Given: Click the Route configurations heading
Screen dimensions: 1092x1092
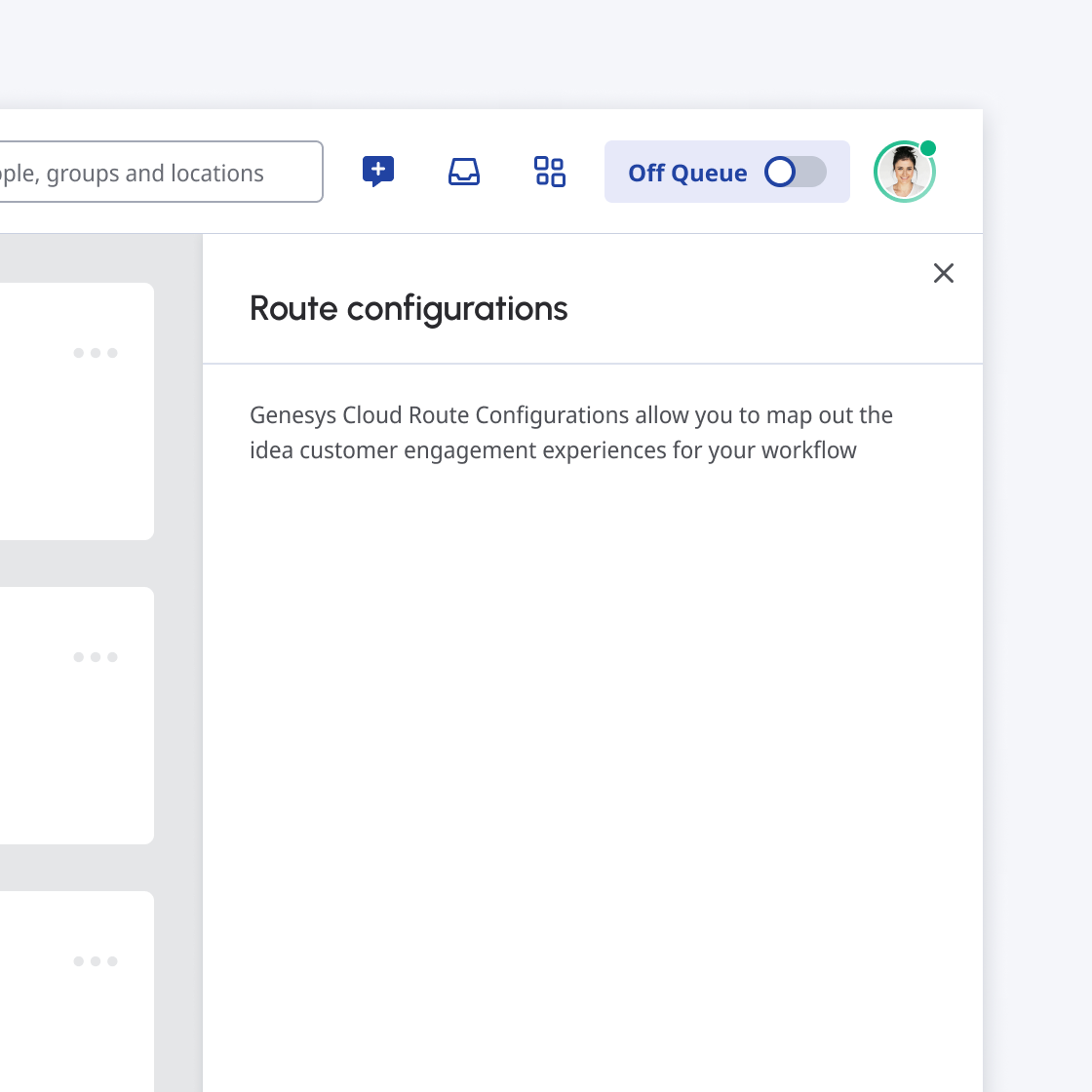Looking at the screenshot, I should point(409,308).
